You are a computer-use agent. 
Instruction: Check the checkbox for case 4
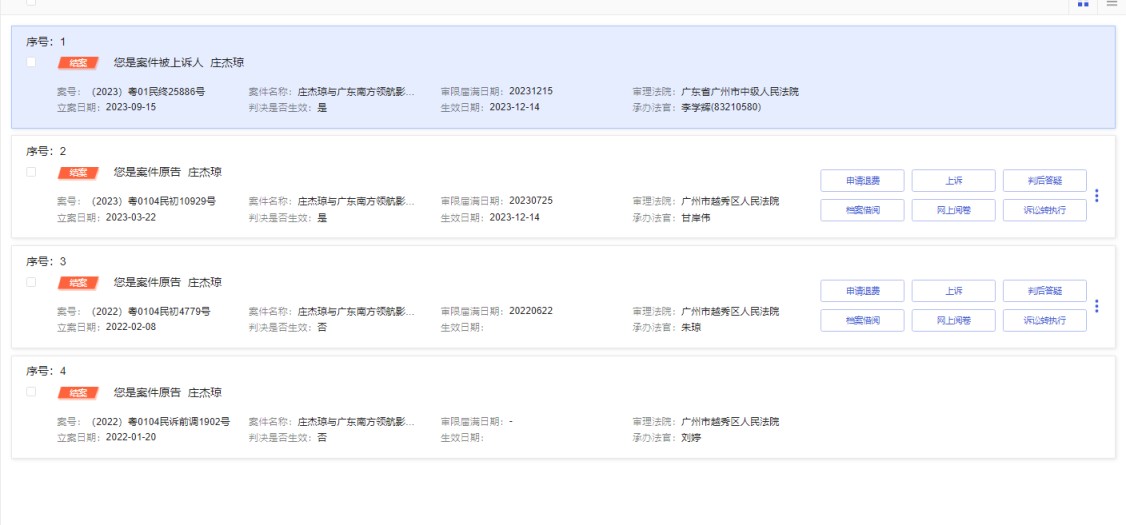[x=31, y=392]
